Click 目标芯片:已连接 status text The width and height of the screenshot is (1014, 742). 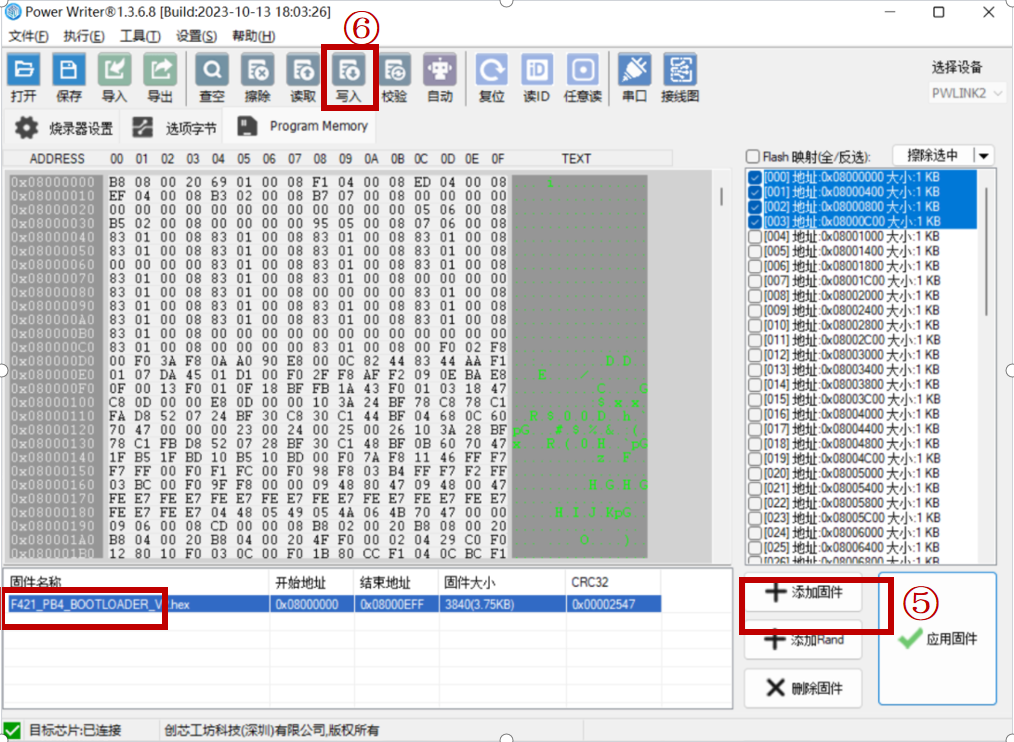pos(74,730)
